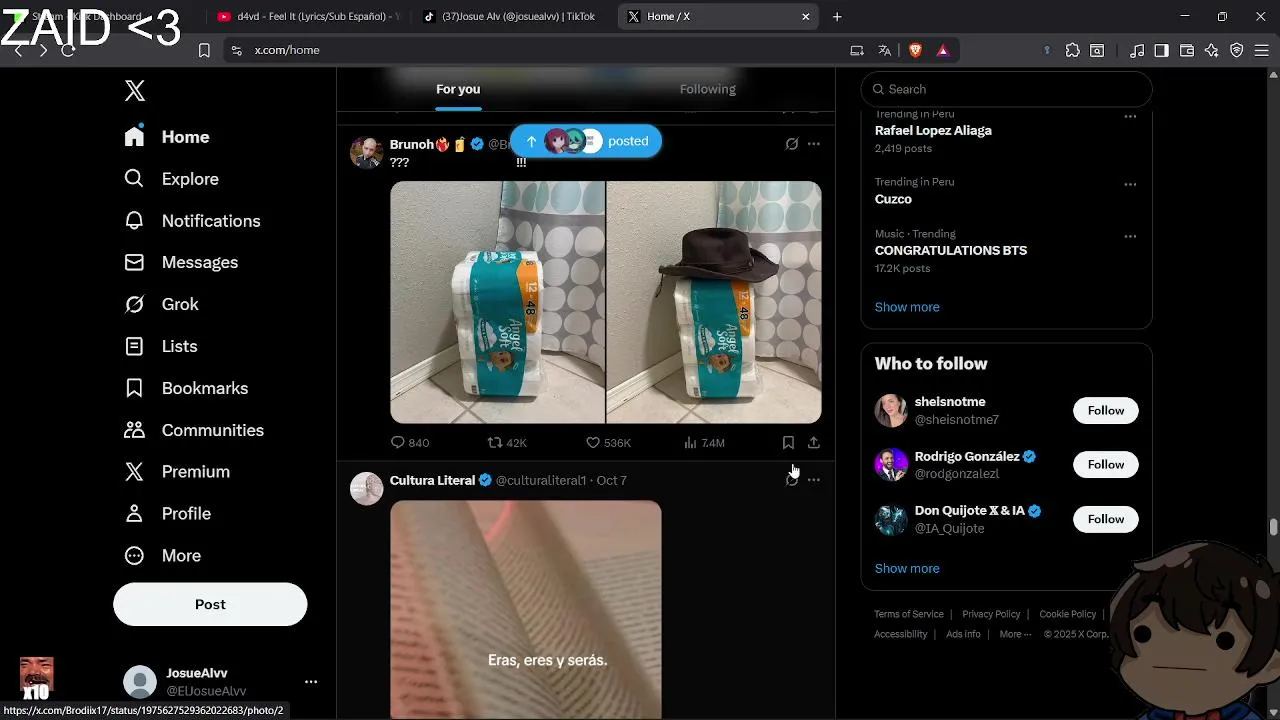Image resolution: width=1280 pixels, height=720 pixels.
Task: Share Brunoh's post
Action: (x=814, y=442)
